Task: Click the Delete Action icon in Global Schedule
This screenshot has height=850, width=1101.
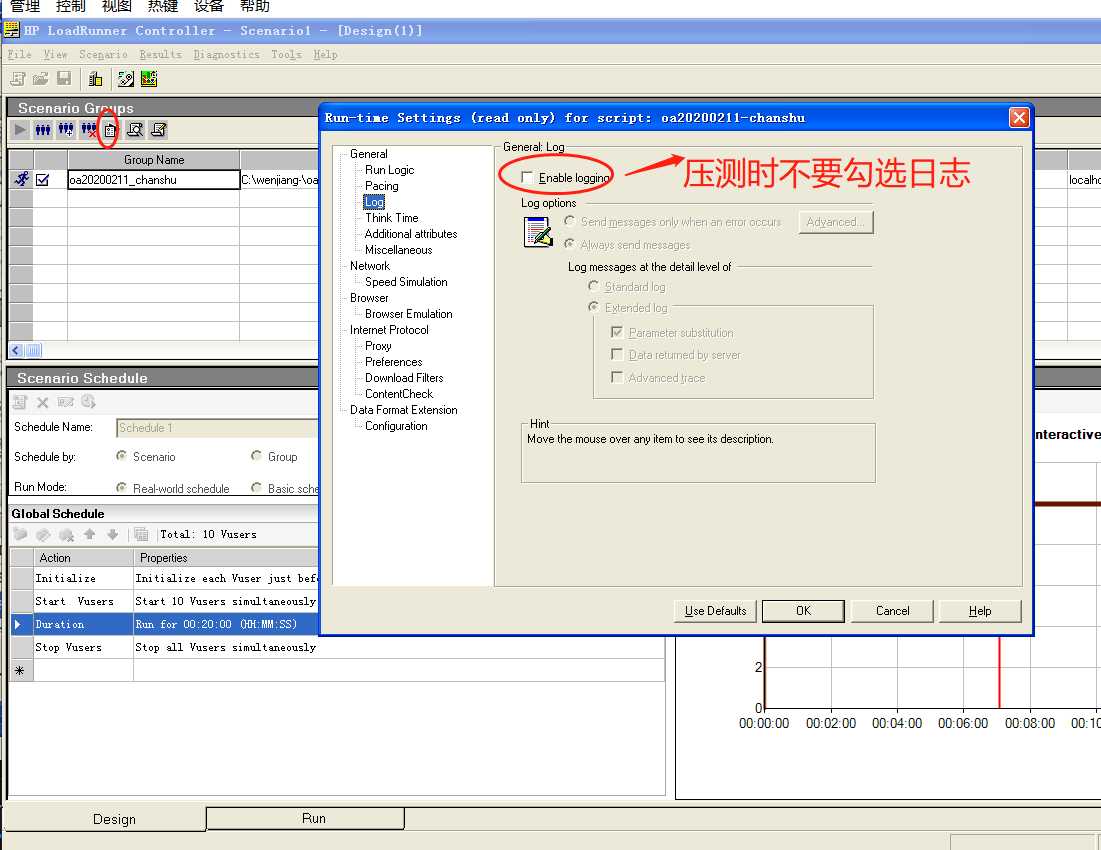Action: click(67, 534)
